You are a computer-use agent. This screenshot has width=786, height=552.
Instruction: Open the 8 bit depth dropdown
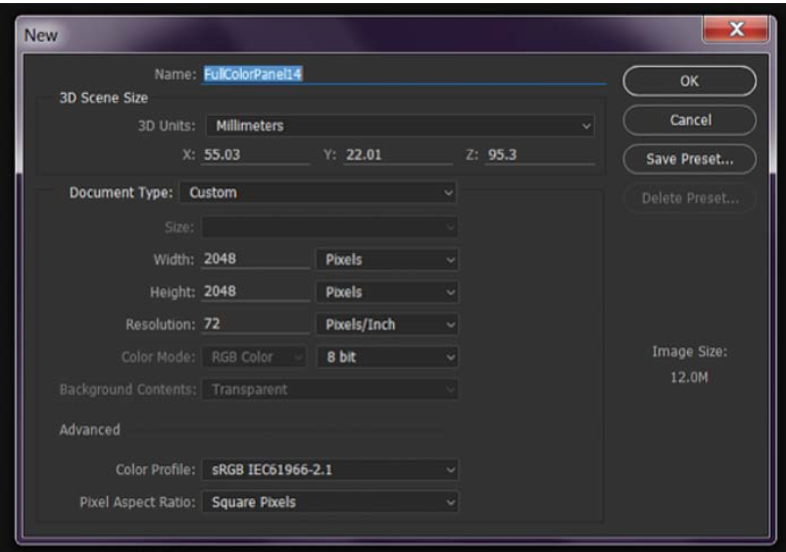pyautogui.click(x=387, y=357)
